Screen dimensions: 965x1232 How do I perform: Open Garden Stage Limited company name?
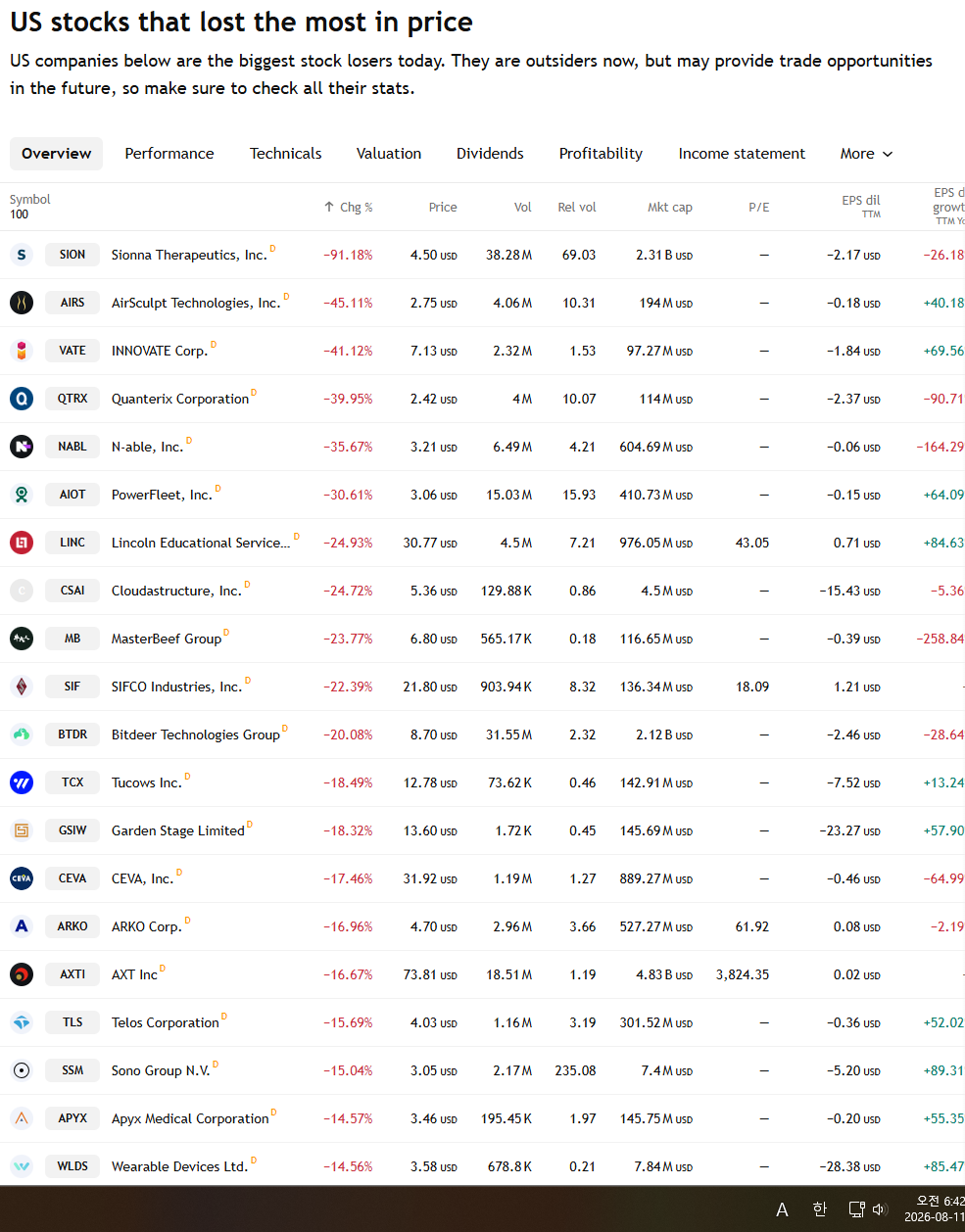178,830
